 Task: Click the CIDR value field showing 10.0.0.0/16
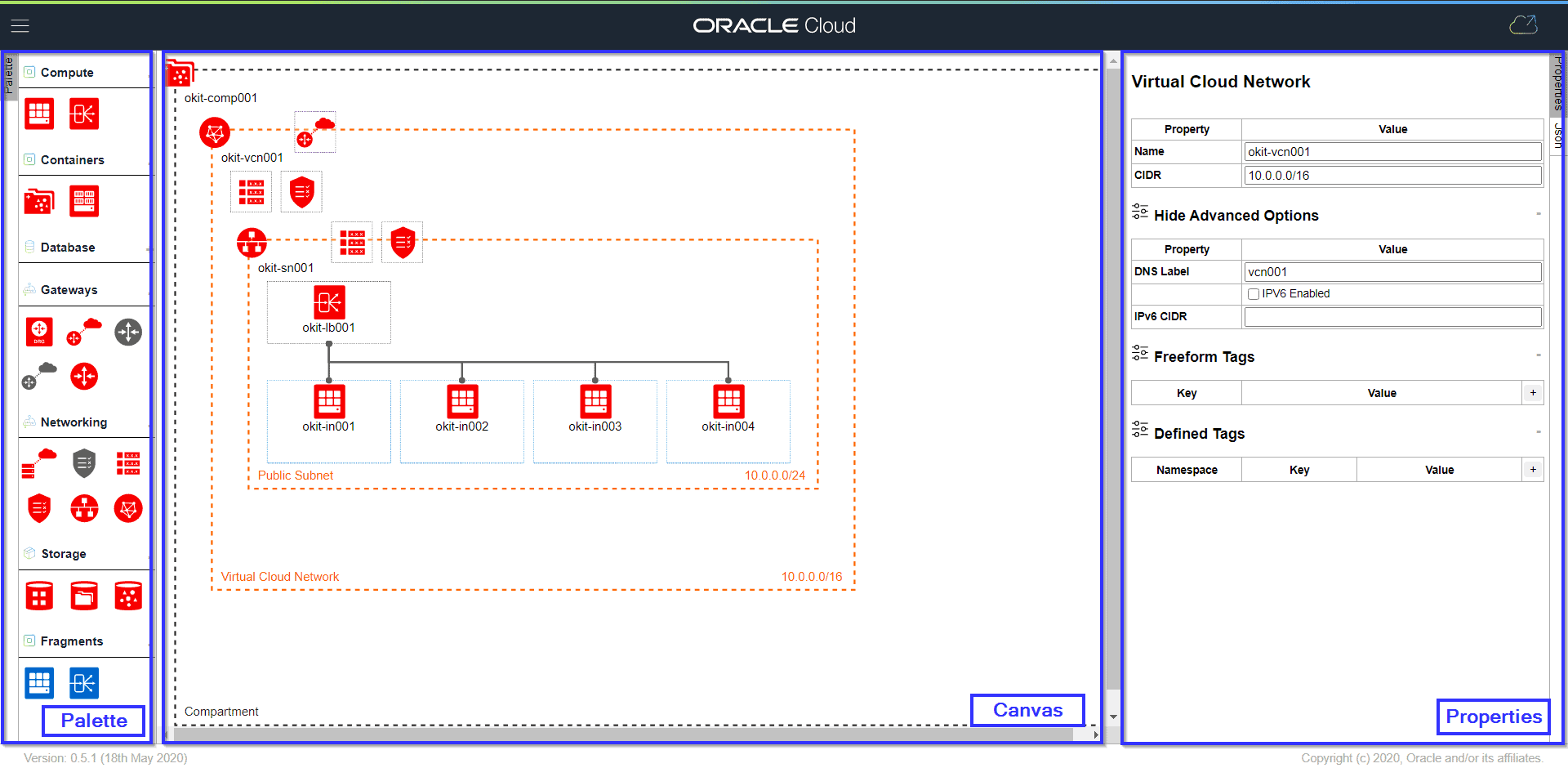1392,175
